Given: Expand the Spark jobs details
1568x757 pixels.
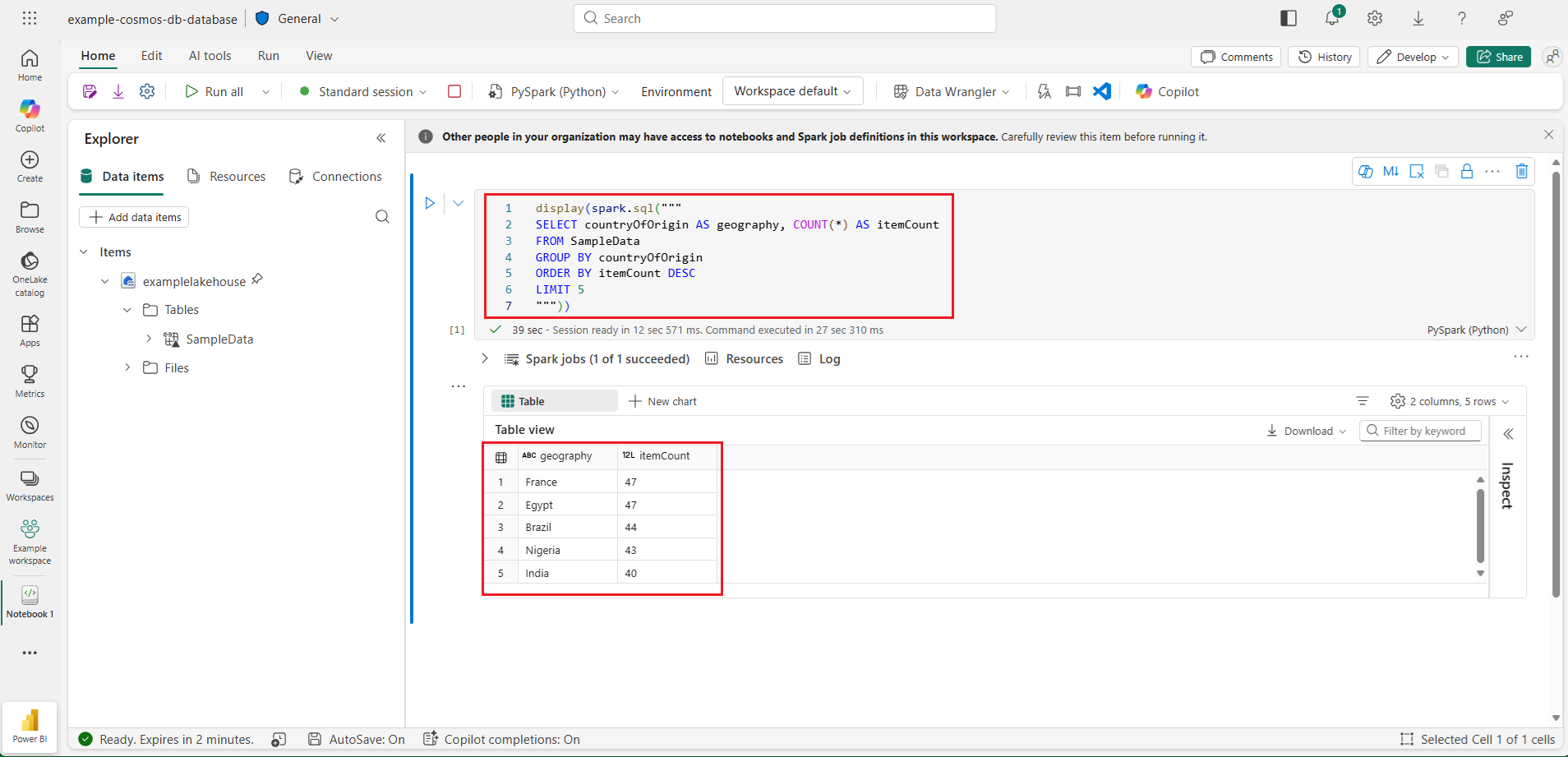Looking at the screenshot, I should click(x=485, y=358).
